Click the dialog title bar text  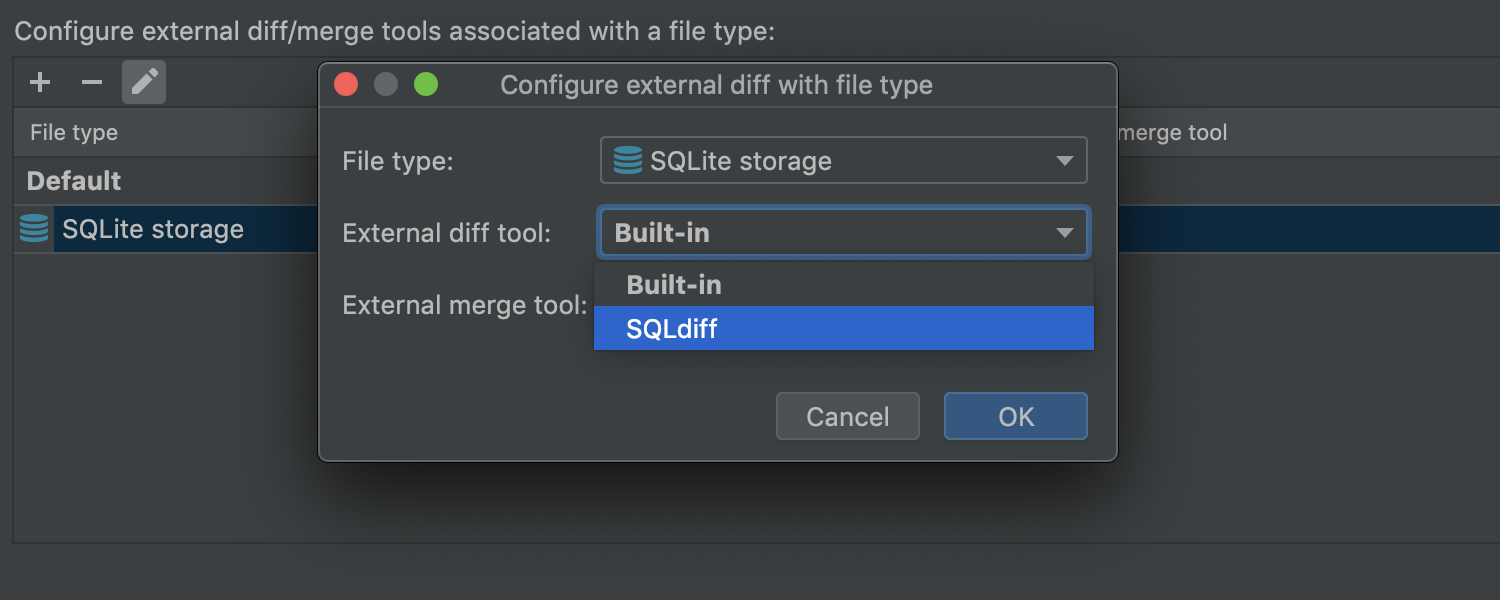[x=716, y=85]
